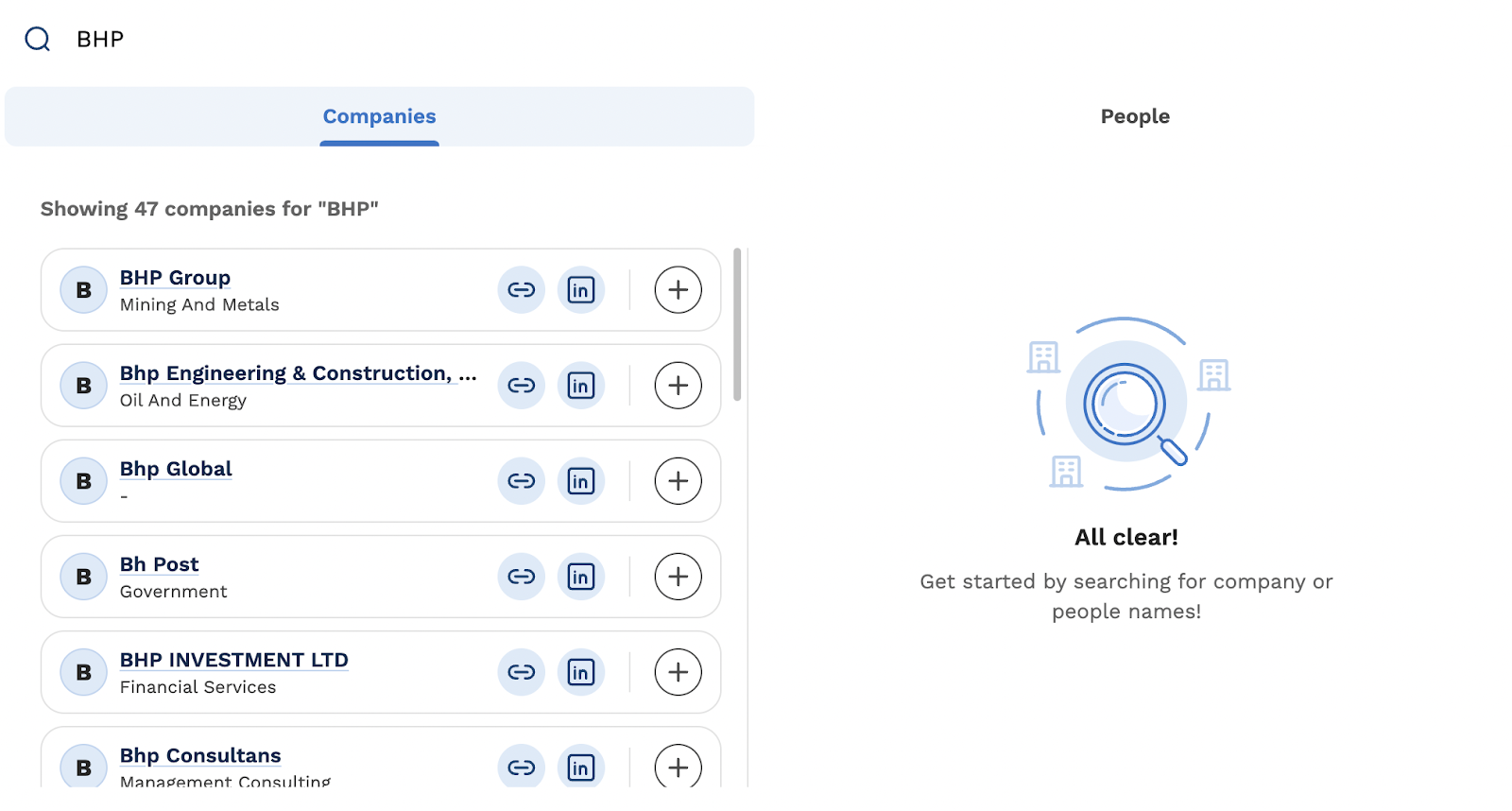This screenshot has height=811, width=1512.
Task: Open Bh Post LinkedIn icon
Action: 581,577
